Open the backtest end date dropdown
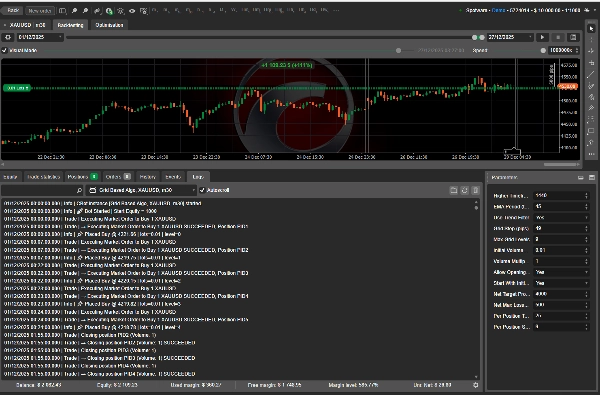The width and height of the screenshot is (600, 395). pos(510,37)
